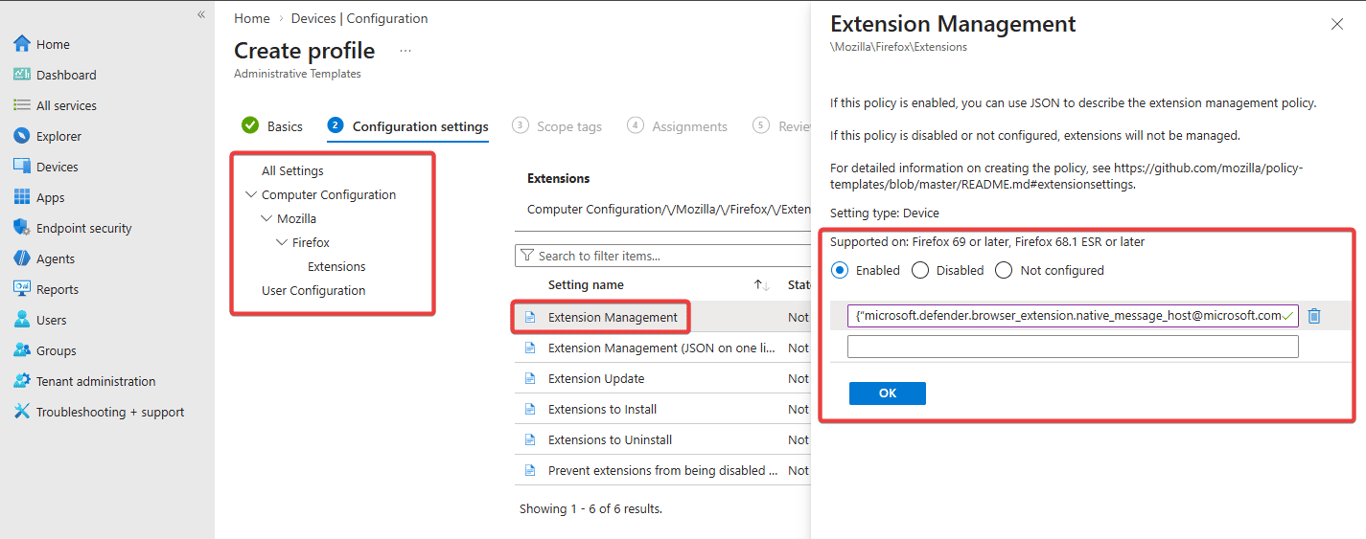Collapse the sidebar with double chevron
Image resolution: width=1366 pixels, height=539 pixels.
tap(201, 14)
